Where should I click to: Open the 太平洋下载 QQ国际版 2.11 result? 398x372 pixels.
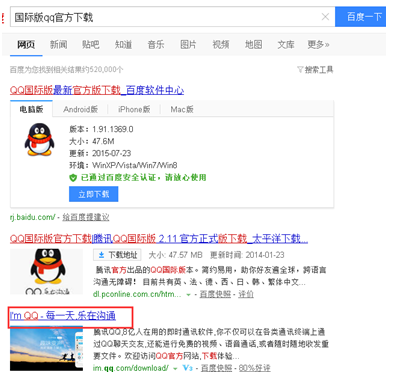pos(159,238)
